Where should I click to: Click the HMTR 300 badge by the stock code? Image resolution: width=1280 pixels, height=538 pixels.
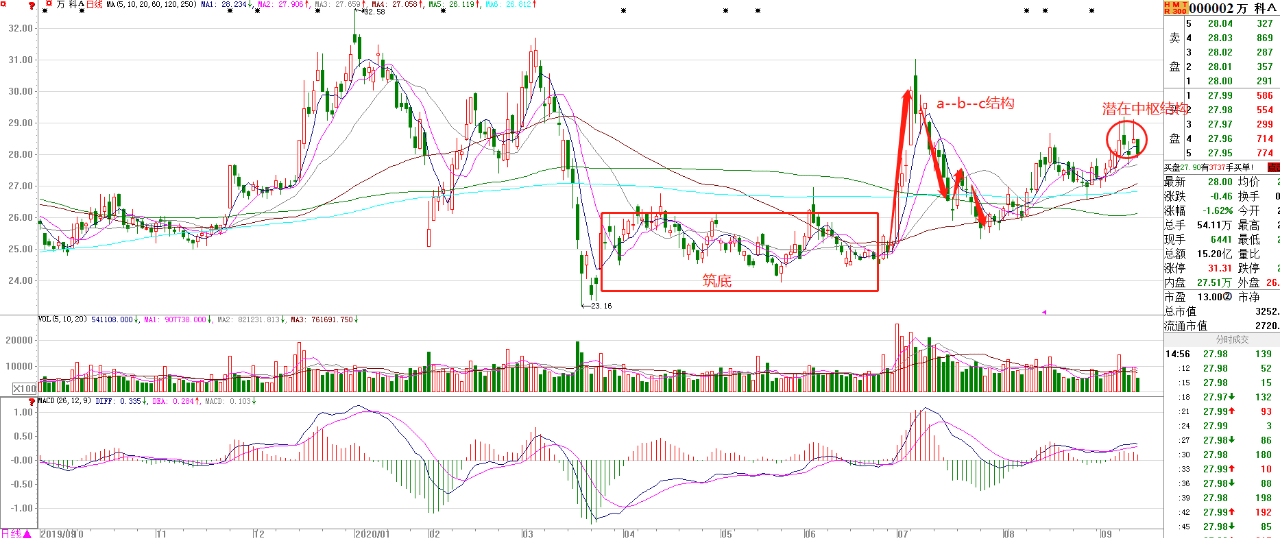tap(1174, 7)
